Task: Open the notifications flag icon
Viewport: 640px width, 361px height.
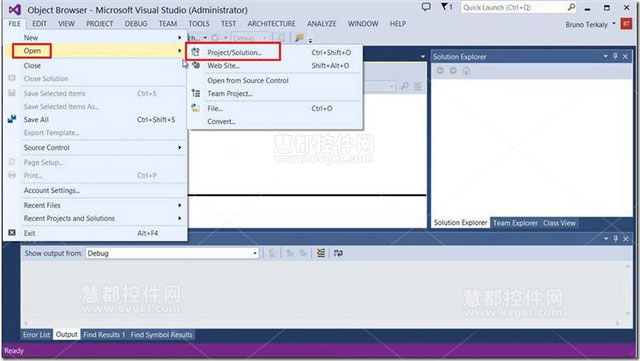Action: click(x=447, y=7)
